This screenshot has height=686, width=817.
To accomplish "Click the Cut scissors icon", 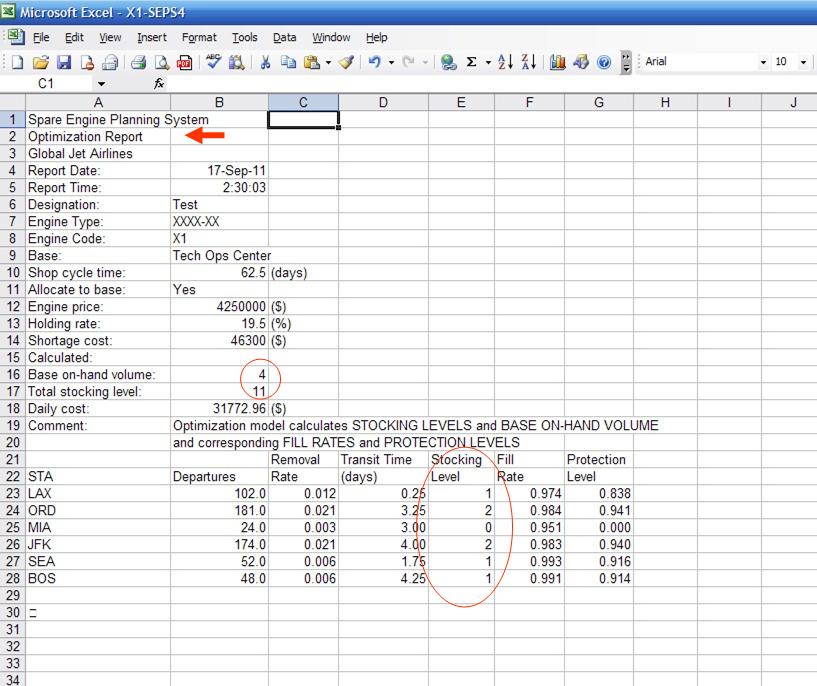I will 265,62.
